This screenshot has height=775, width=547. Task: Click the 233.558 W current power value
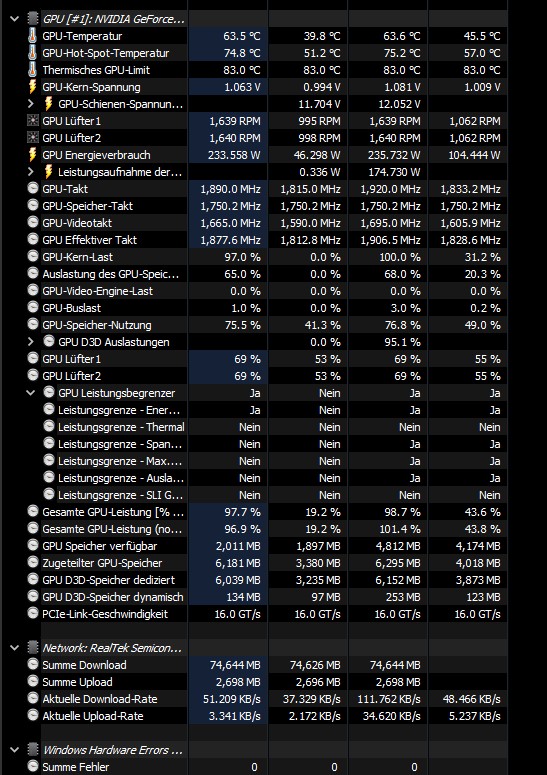(234, 155)
